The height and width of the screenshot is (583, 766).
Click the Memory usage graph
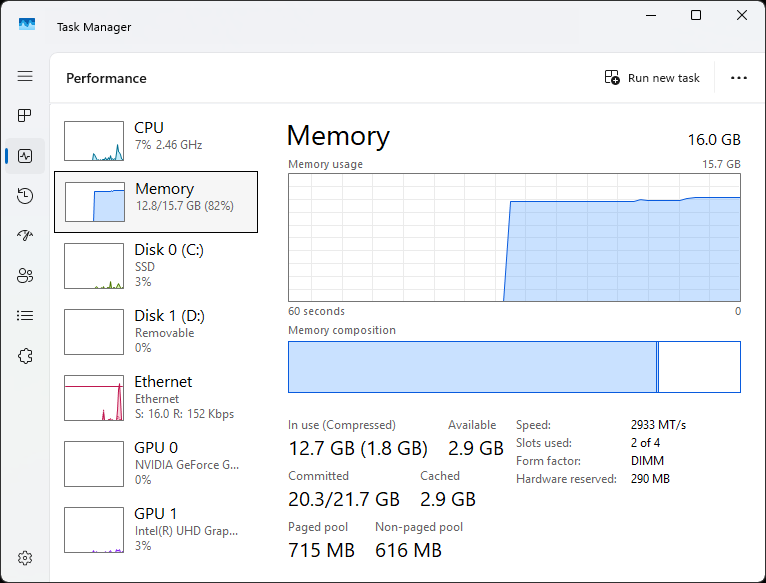[x=514, y=238]
